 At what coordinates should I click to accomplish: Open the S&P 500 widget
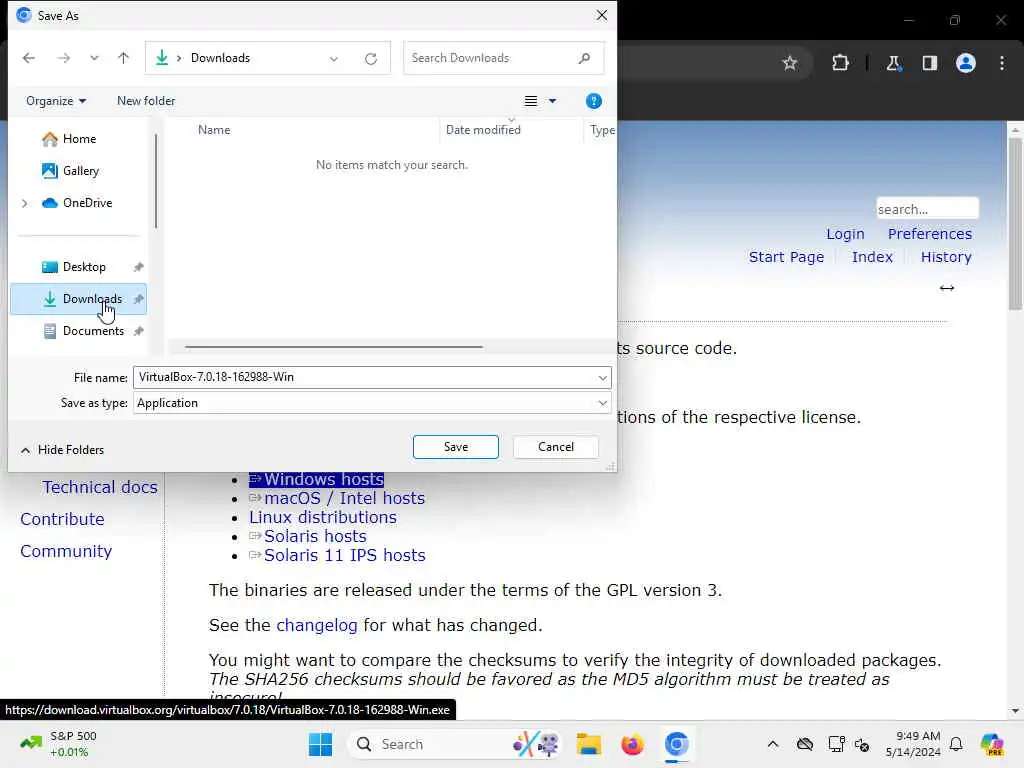coord(59,744)
